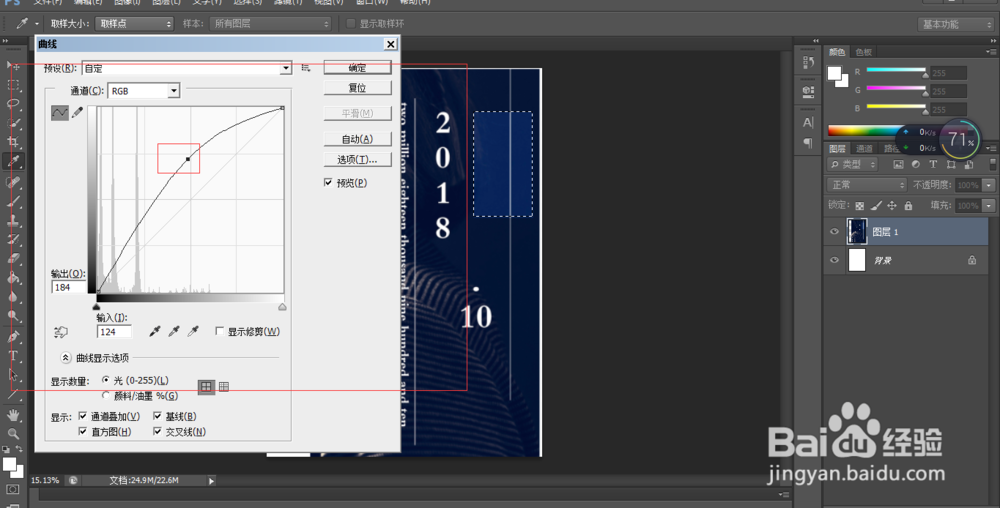Image resolution: width=1000 pixels, height=508 pixels.
Task: Click 自动(A) auto button
Action: click(x=357, y=139)
